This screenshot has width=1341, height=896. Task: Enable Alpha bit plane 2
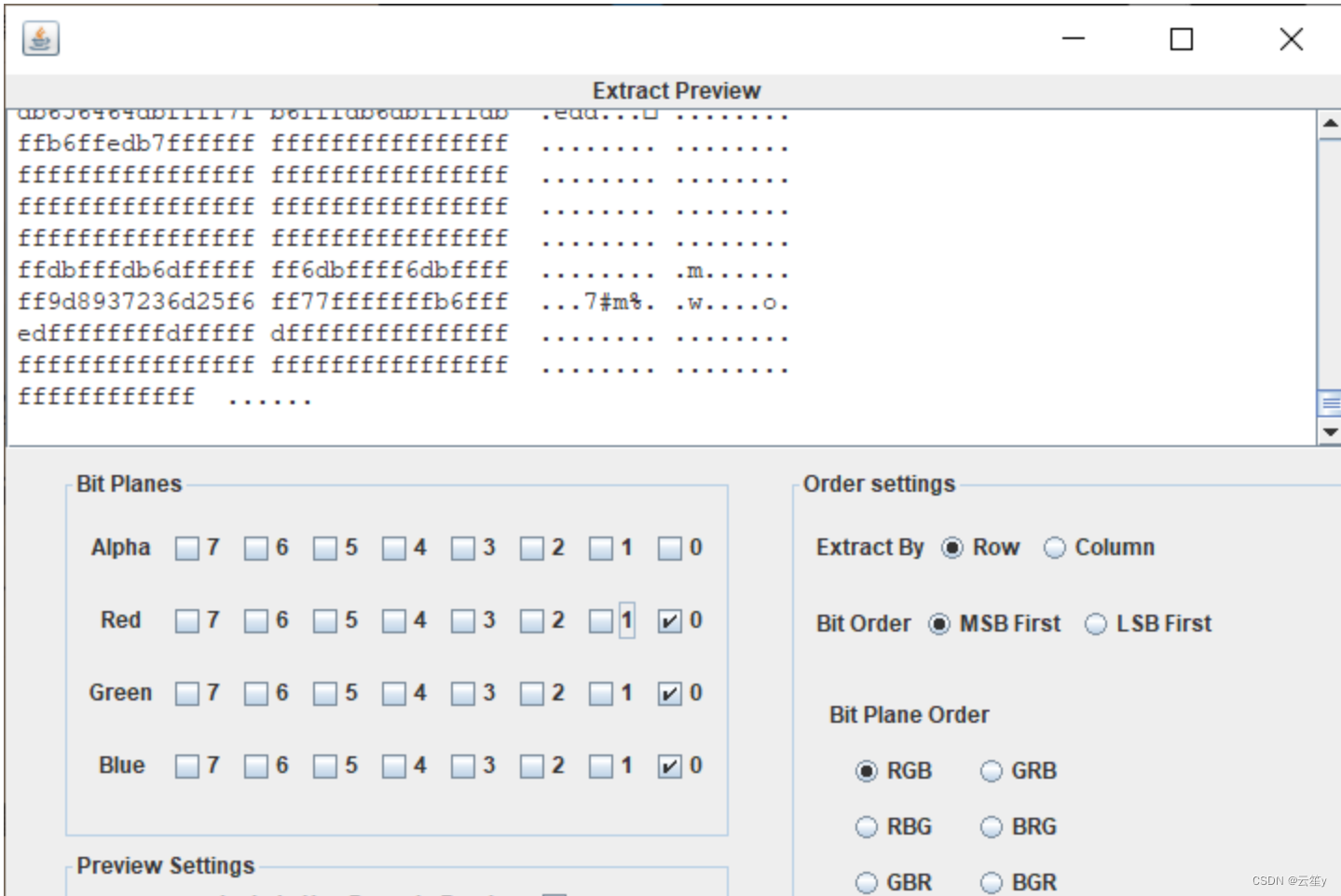532,549
